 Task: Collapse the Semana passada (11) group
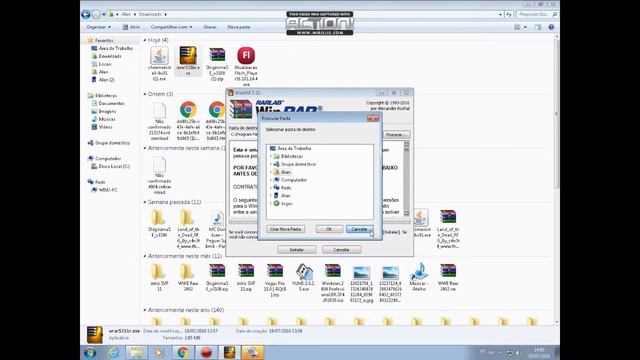(145, 202)
